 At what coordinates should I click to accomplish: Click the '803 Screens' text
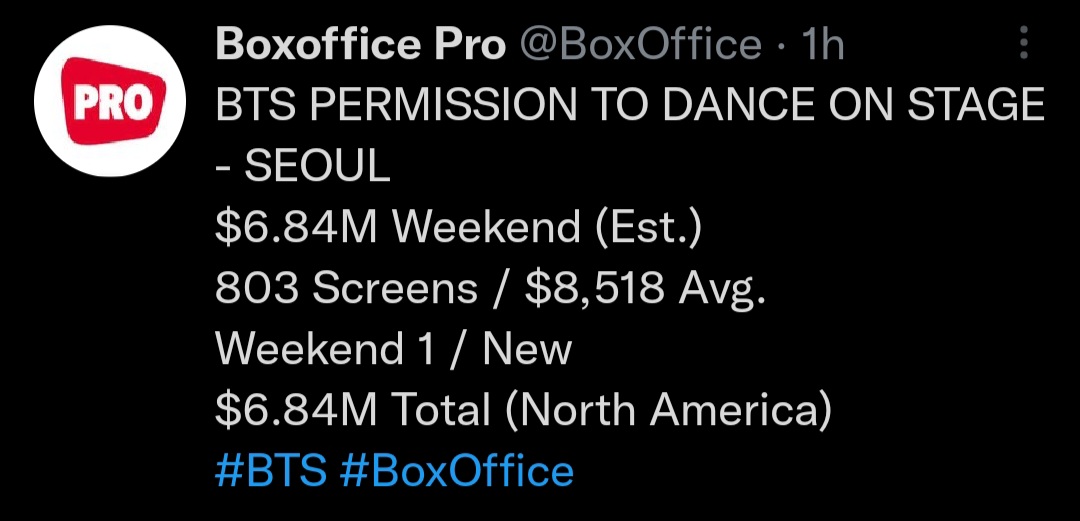(346, 289)
